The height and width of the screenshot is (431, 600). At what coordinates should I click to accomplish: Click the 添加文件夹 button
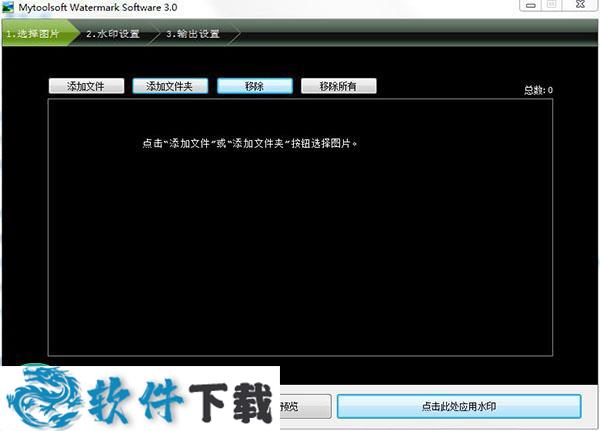click(170, 86)
